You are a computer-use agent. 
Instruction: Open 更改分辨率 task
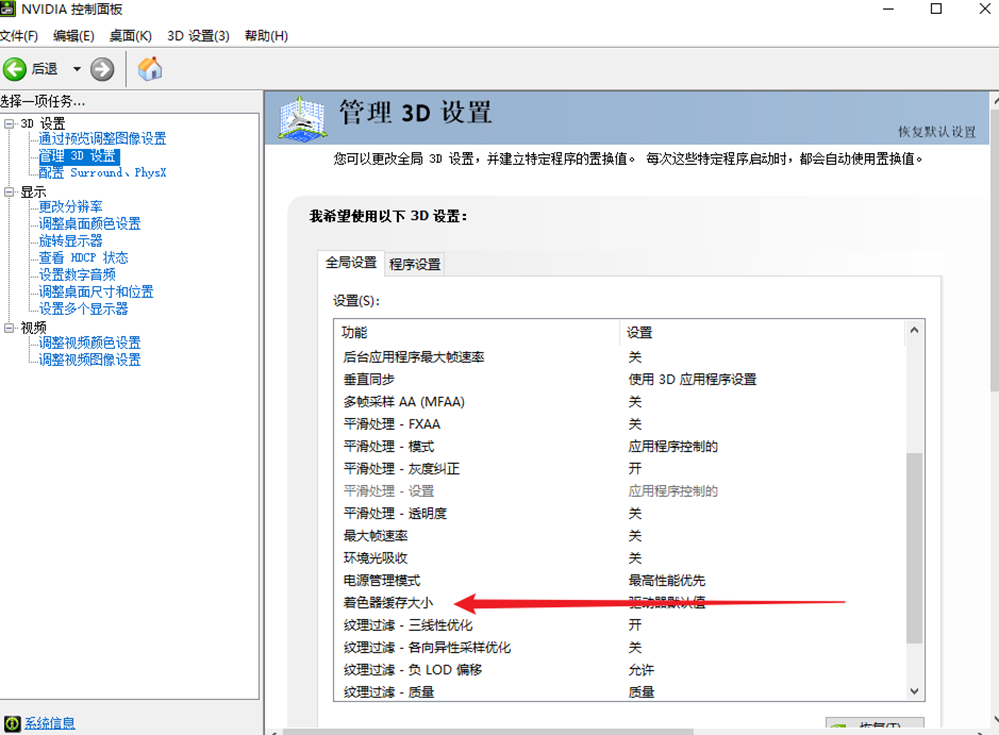[70, 207]
